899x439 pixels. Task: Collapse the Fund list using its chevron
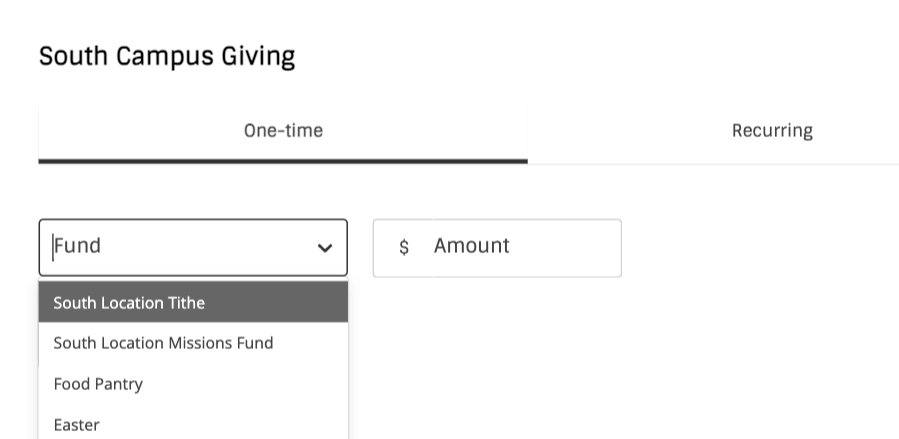(324, 248)
